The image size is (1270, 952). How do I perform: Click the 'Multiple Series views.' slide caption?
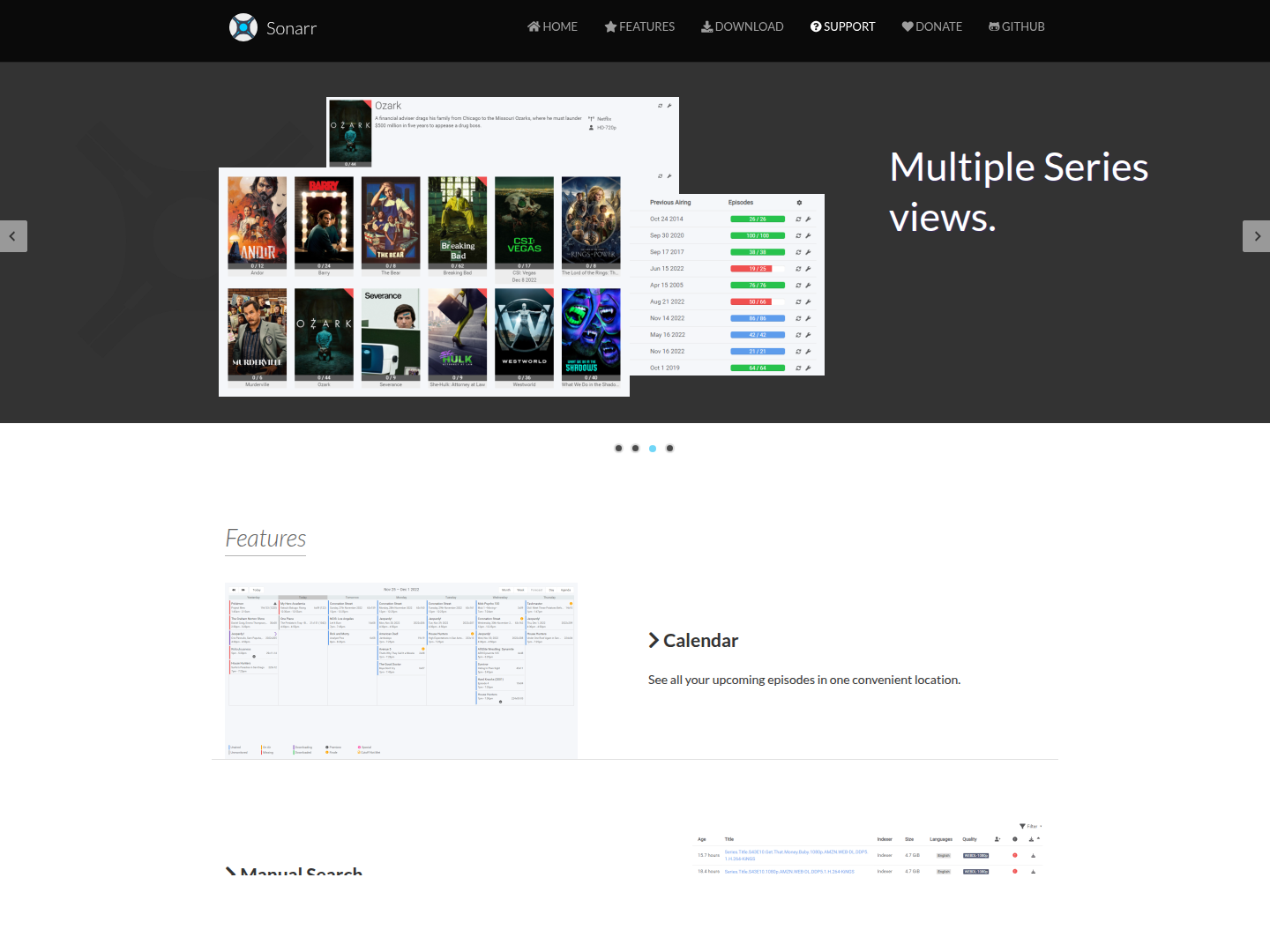pos(1019,192)
